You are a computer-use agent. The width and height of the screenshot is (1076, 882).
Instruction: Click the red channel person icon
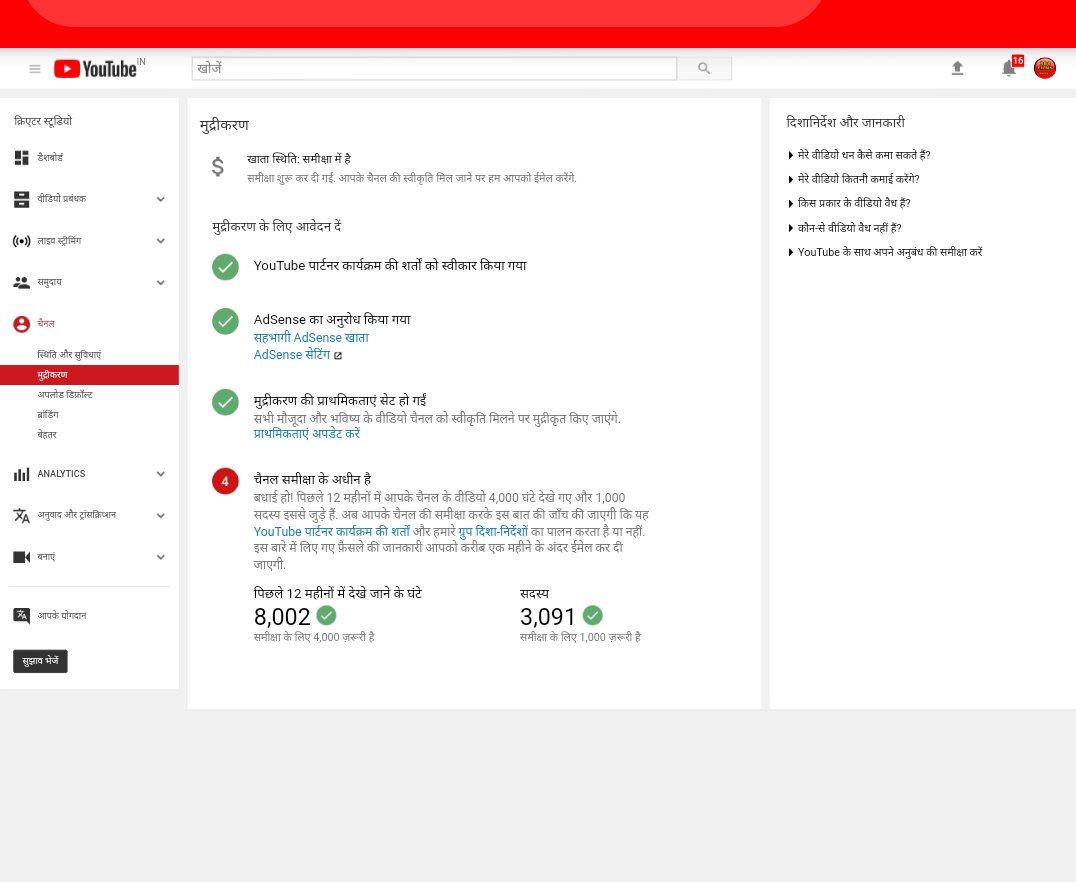(22, 324)
